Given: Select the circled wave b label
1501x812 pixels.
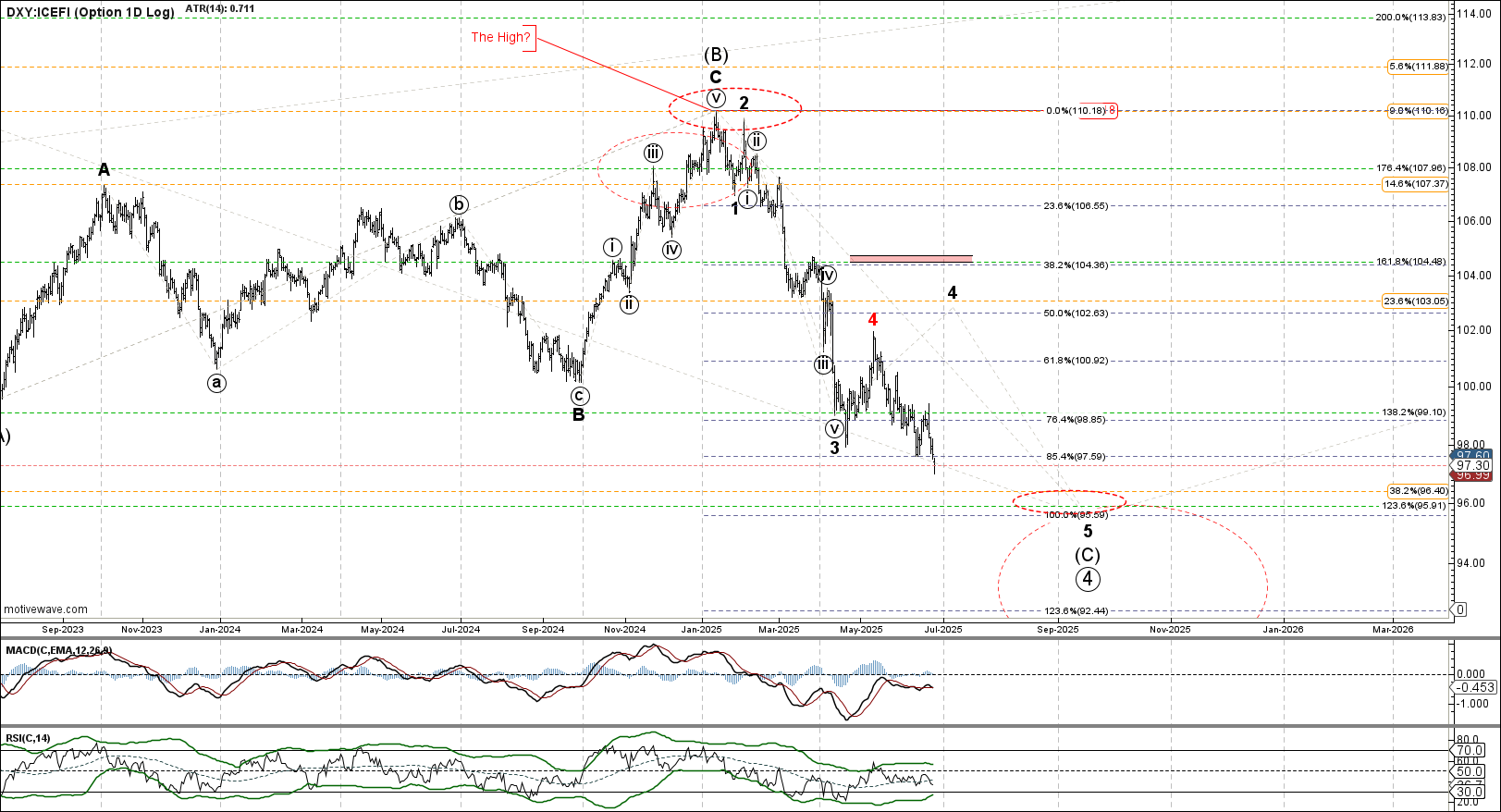Looking at the screenshot, I should coord(459,204).
